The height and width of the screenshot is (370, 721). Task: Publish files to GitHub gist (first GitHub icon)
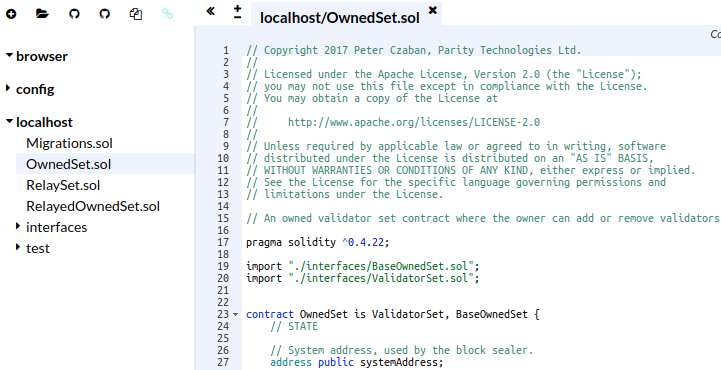(x=74, y=14)
